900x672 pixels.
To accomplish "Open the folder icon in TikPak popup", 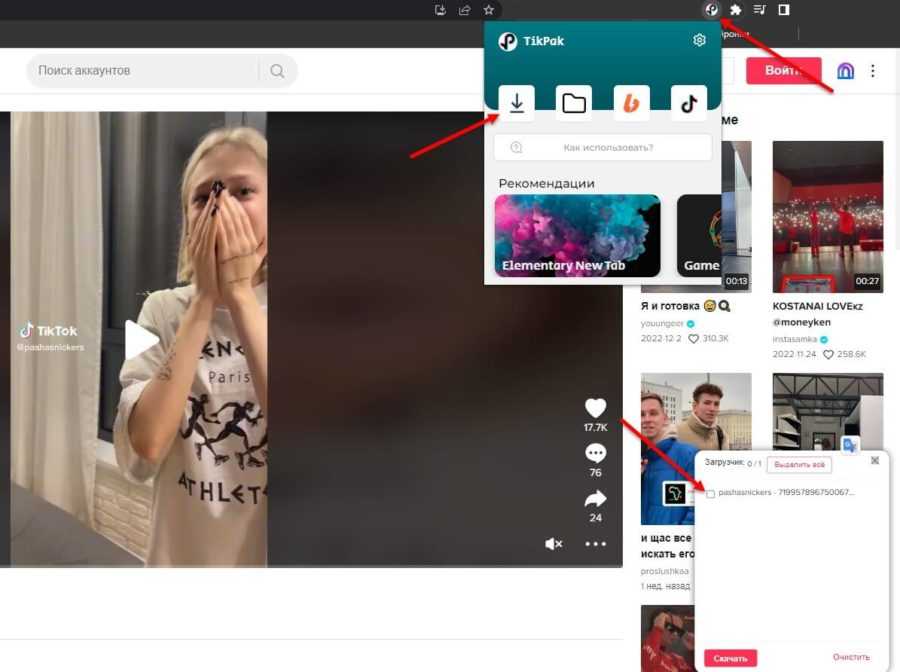I will [x=573, y=103].
